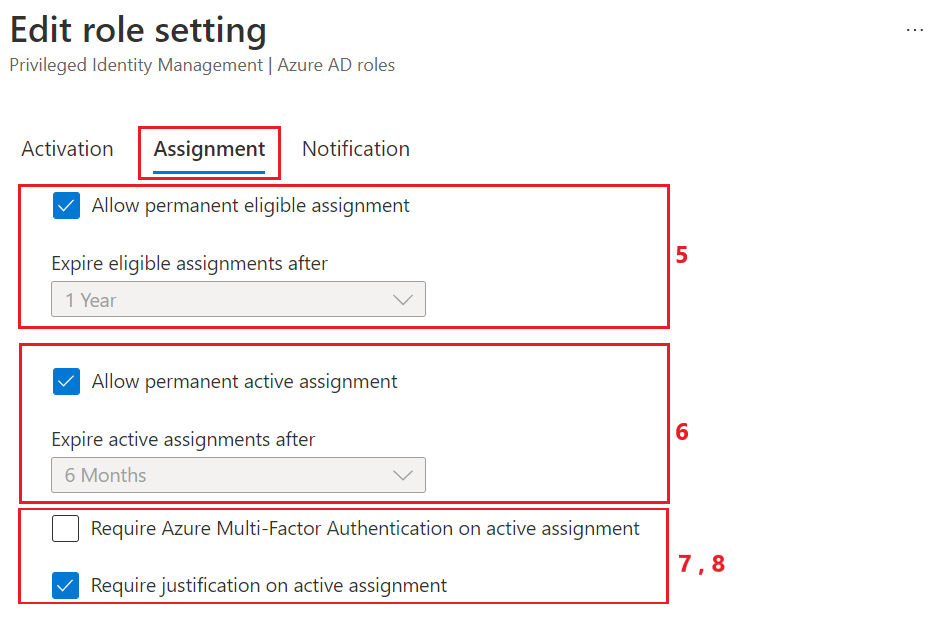
Task: Click the "Allow permanent active assignment" label text
Action: pyautogui.click(x=244, y=382)
